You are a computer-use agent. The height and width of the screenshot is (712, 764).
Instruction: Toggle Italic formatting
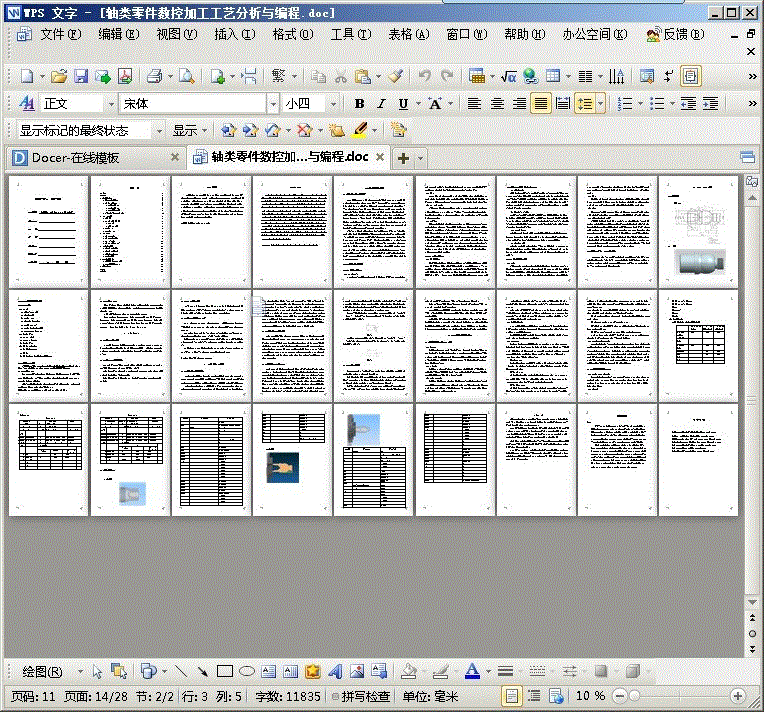point(381,104)
